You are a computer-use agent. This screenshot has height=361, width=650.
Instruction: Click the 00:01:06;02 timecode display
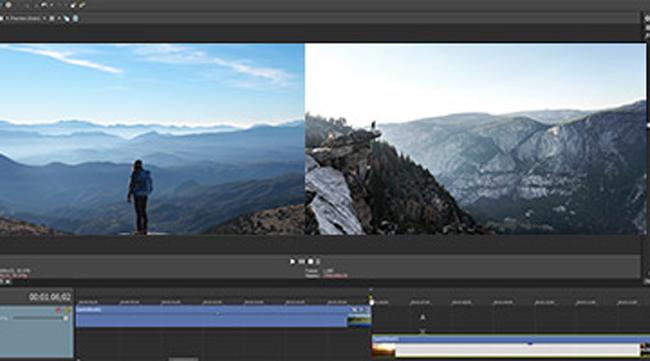50,297
